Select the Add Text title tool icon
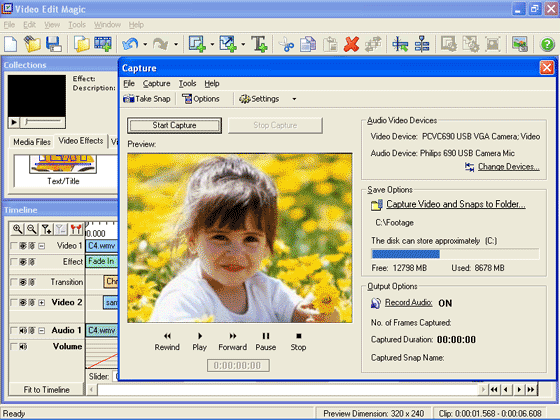This screenshot has width=560, height=420. pyautogui.click(x=259, y=44)
